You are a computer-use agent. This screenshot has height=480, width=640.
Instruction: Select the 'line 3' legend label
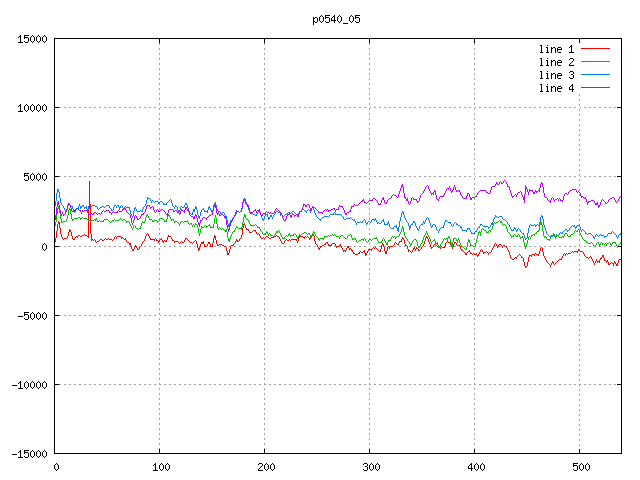pos(556,75)
